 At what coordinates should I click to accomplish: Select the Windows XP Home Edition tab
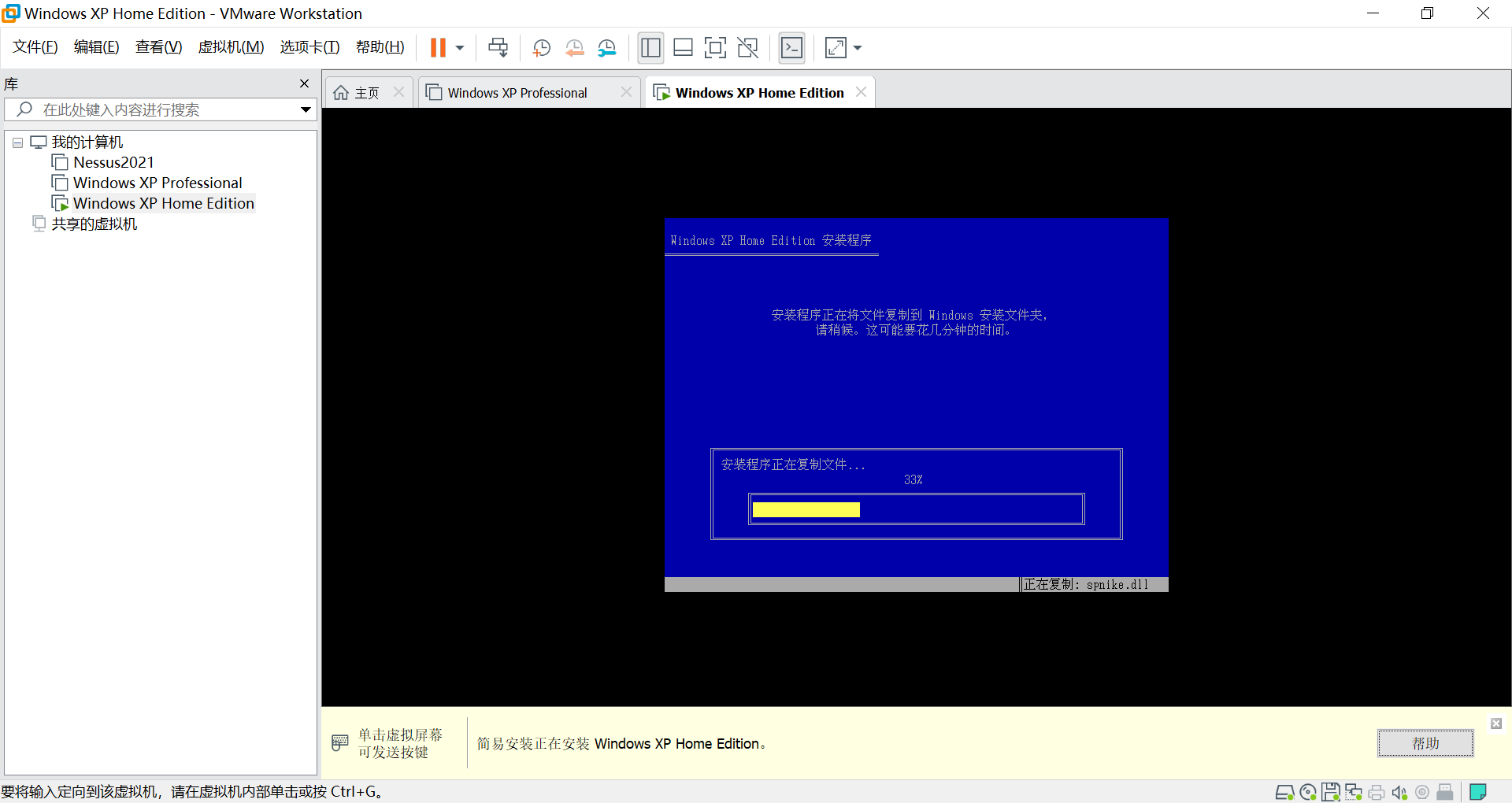point(759,93)
